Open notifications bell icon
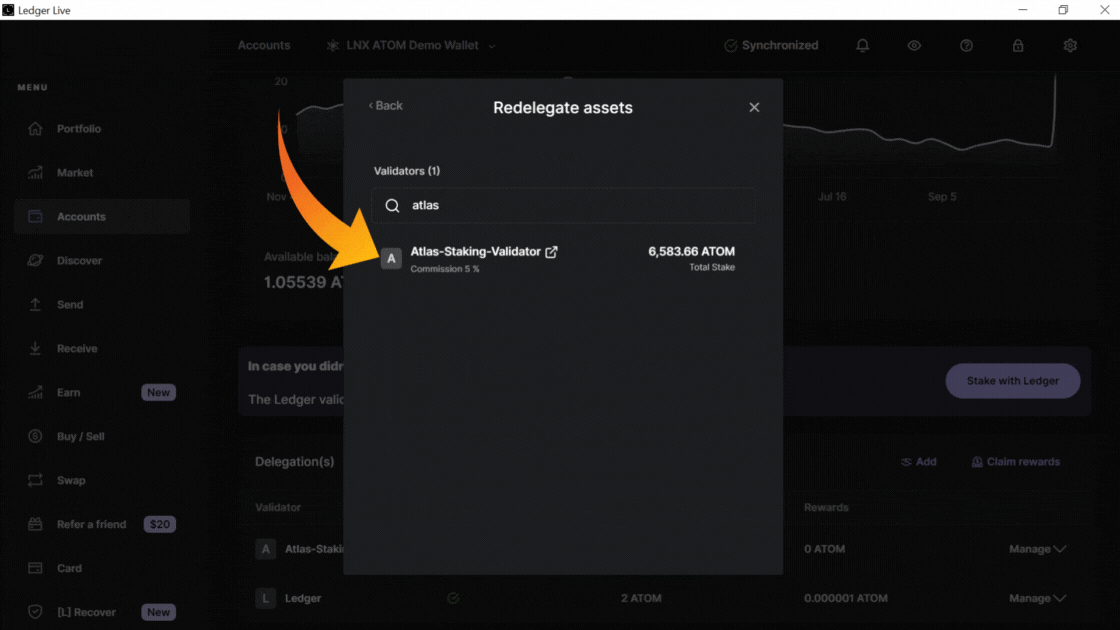 click(862, 46)
